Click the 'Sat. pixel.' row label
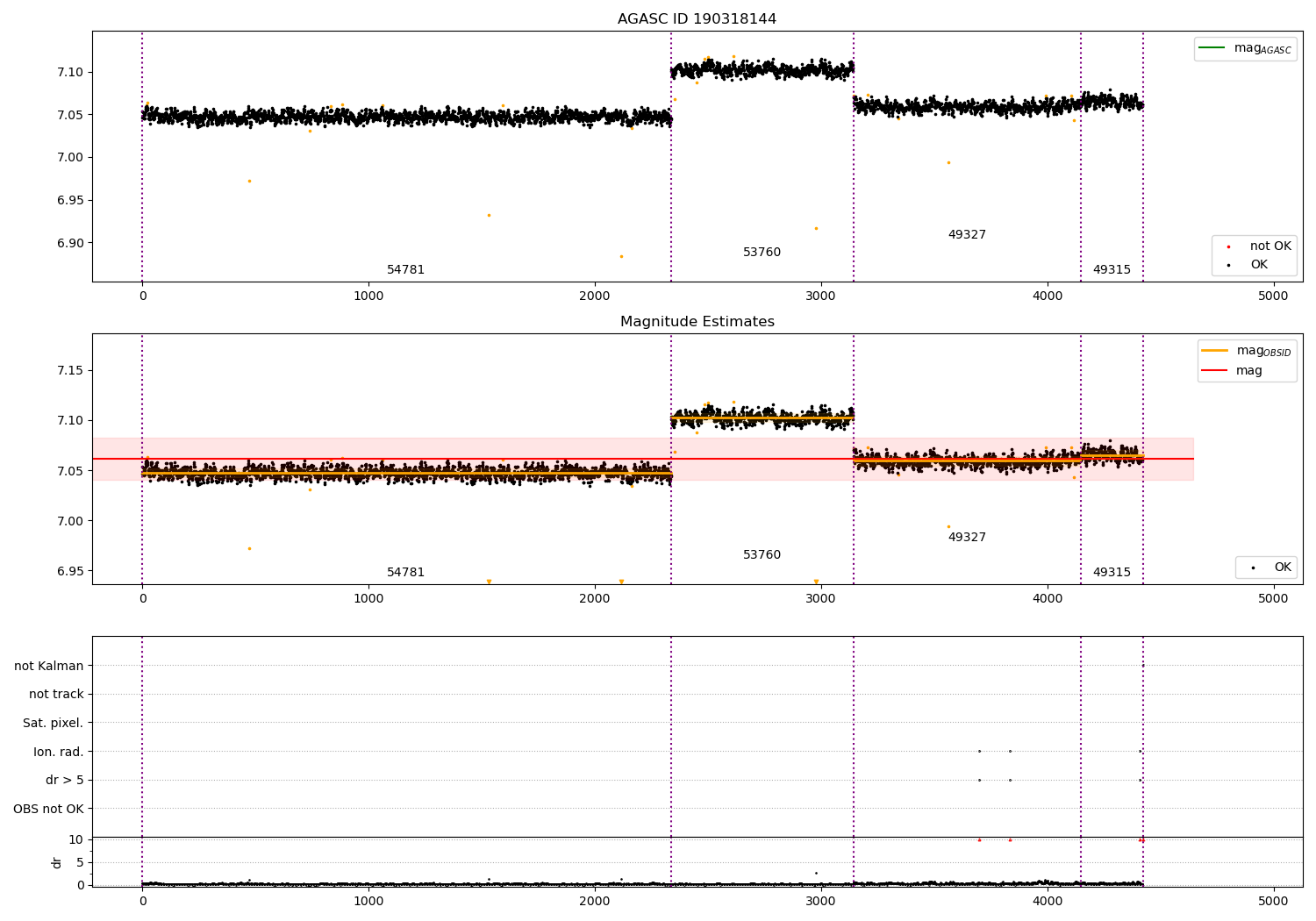 coord(54,724)
